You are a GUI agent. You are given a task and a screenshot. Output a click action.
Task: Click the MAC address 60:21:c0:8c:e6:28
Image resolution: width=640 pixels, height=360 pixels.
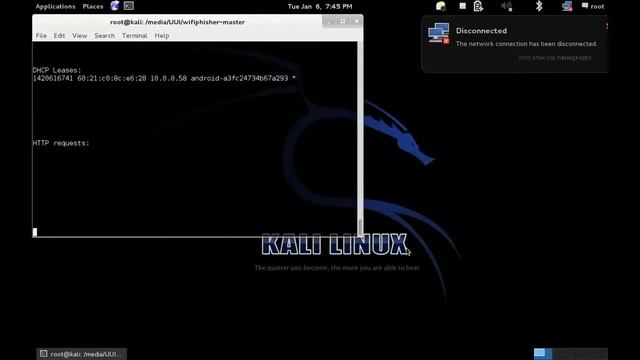(x=111, y=78)
